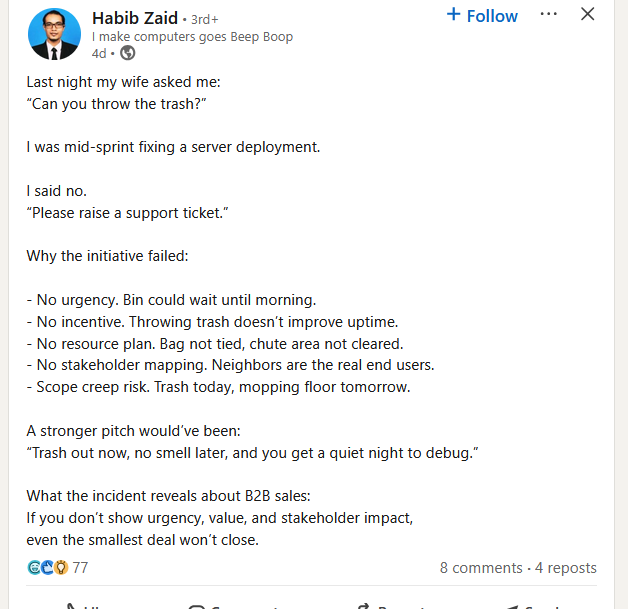Like the post using thumbs-up icon

point(70,606)
